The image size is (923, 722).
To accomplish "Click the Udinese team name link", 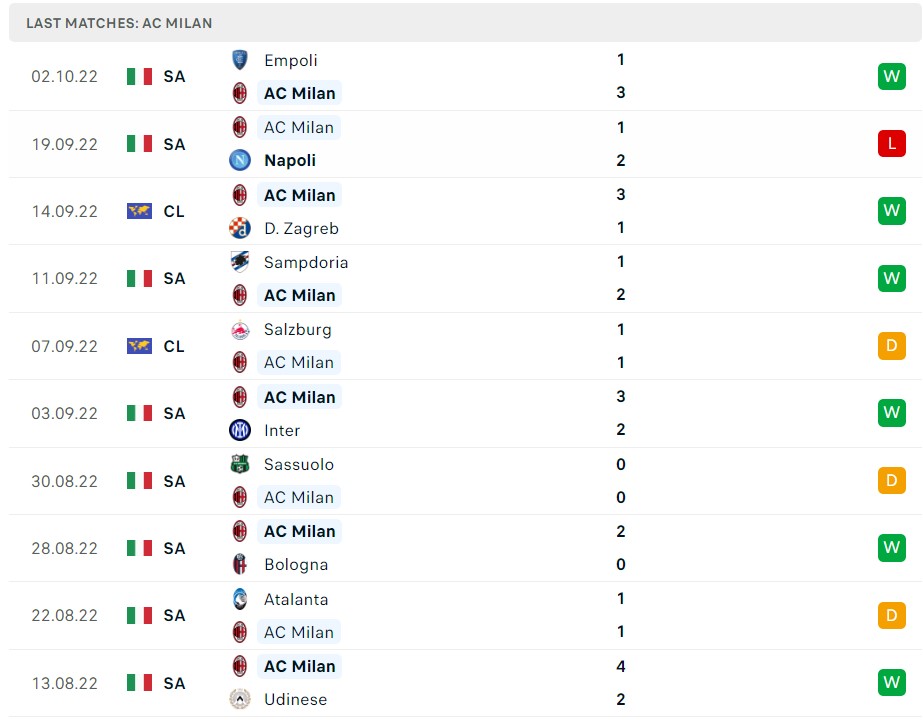I will click(x=295, y=700).
